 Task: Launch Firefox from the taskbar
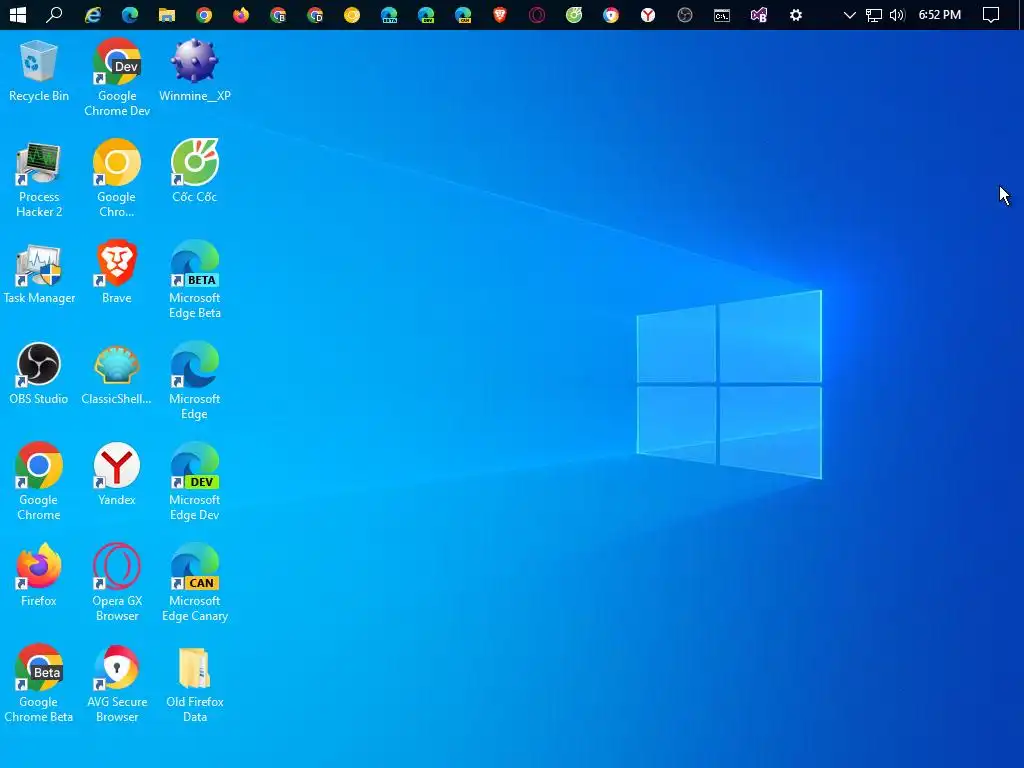[x=241, y=14]
